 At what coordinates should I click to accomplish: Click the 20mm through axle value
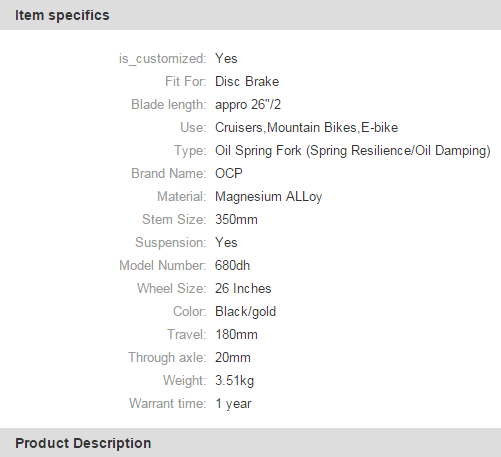tap(233, 358)
